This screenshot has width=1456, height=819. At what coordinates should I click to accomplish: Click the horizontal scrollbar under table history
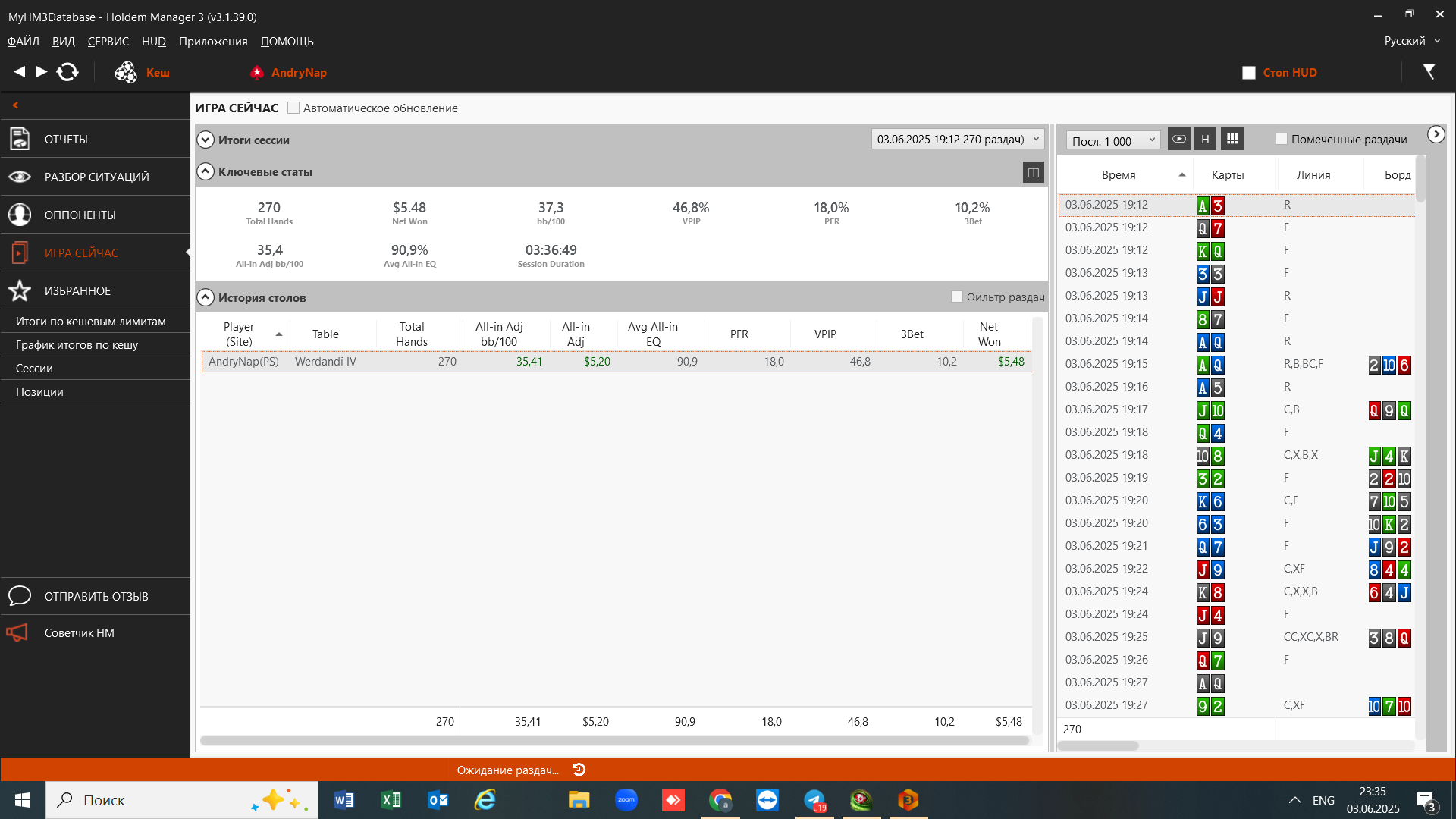[x=614, y=740]
